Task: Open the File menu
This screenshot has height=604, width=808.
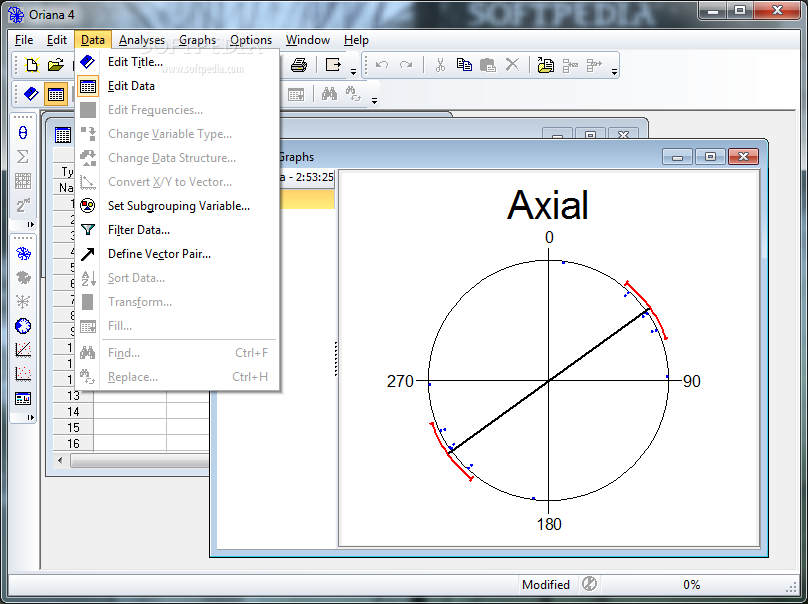Action: click(x=24, y=40)
